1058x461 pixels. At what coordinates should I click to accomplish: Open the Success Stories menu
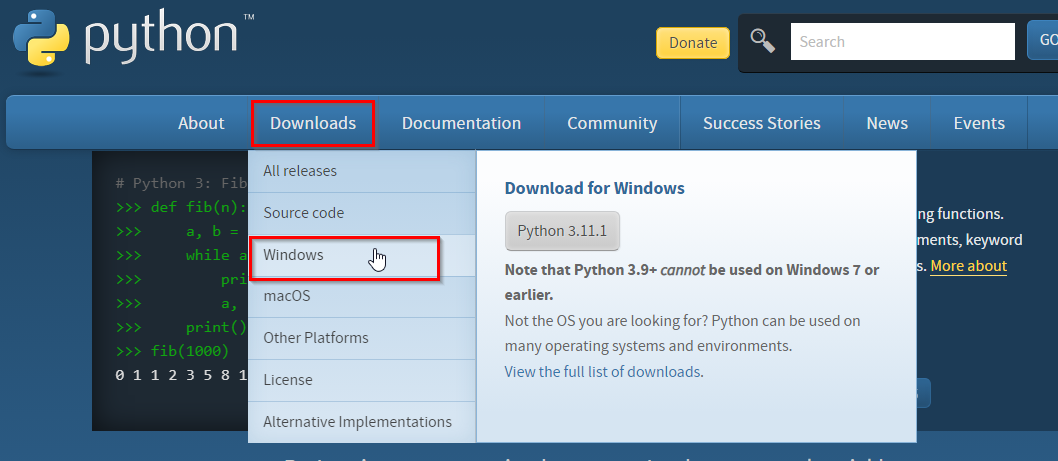[x=762, y=123]
